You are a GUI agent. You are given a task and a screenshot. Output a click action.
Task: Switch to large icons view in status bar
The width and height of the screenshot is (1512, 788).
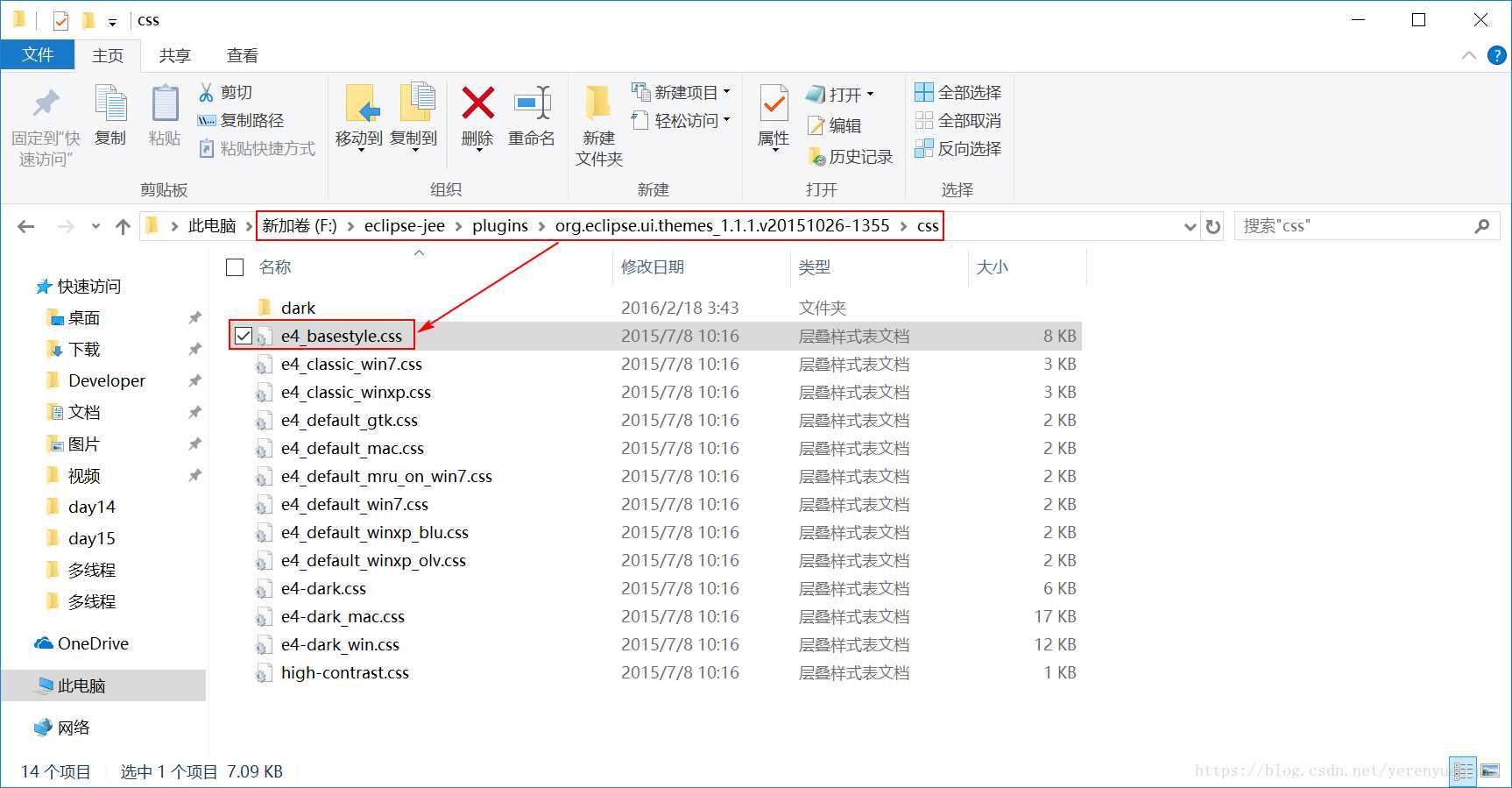point(1490,771)
